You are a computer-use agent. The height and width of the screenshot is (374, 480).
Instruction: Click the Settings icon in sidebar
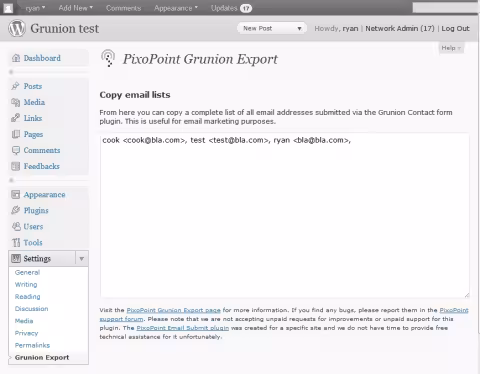(x=16, y=258)
